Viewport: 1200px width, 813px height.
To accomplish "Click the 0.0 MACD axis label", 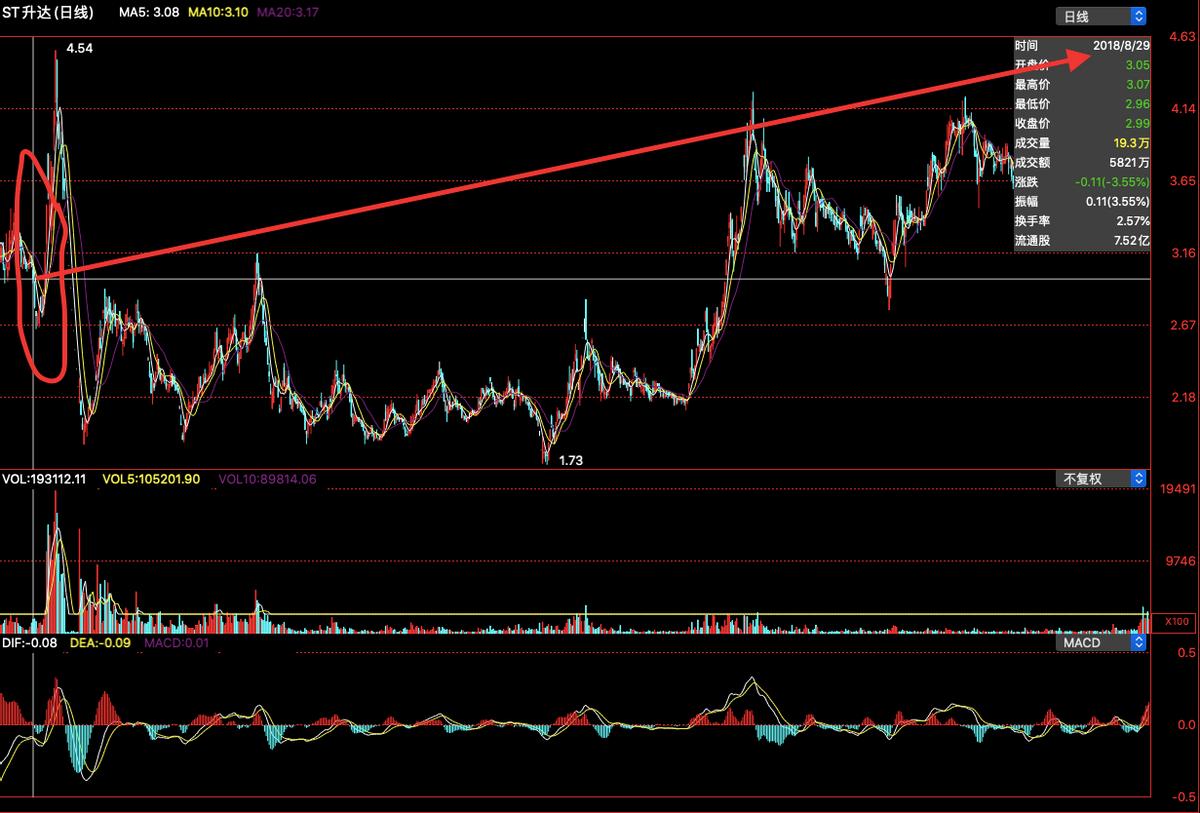I will click(1186, 725).
